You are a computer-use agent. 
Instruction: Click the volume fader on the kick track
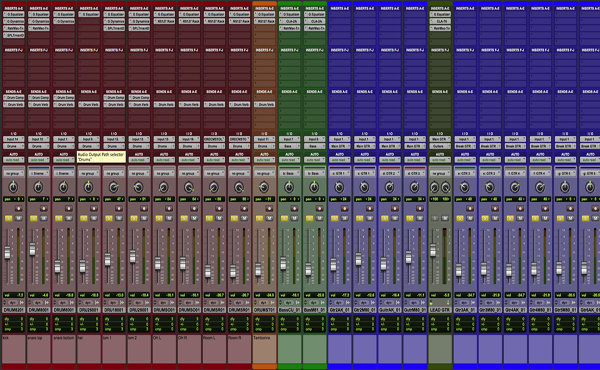point(7,253)
